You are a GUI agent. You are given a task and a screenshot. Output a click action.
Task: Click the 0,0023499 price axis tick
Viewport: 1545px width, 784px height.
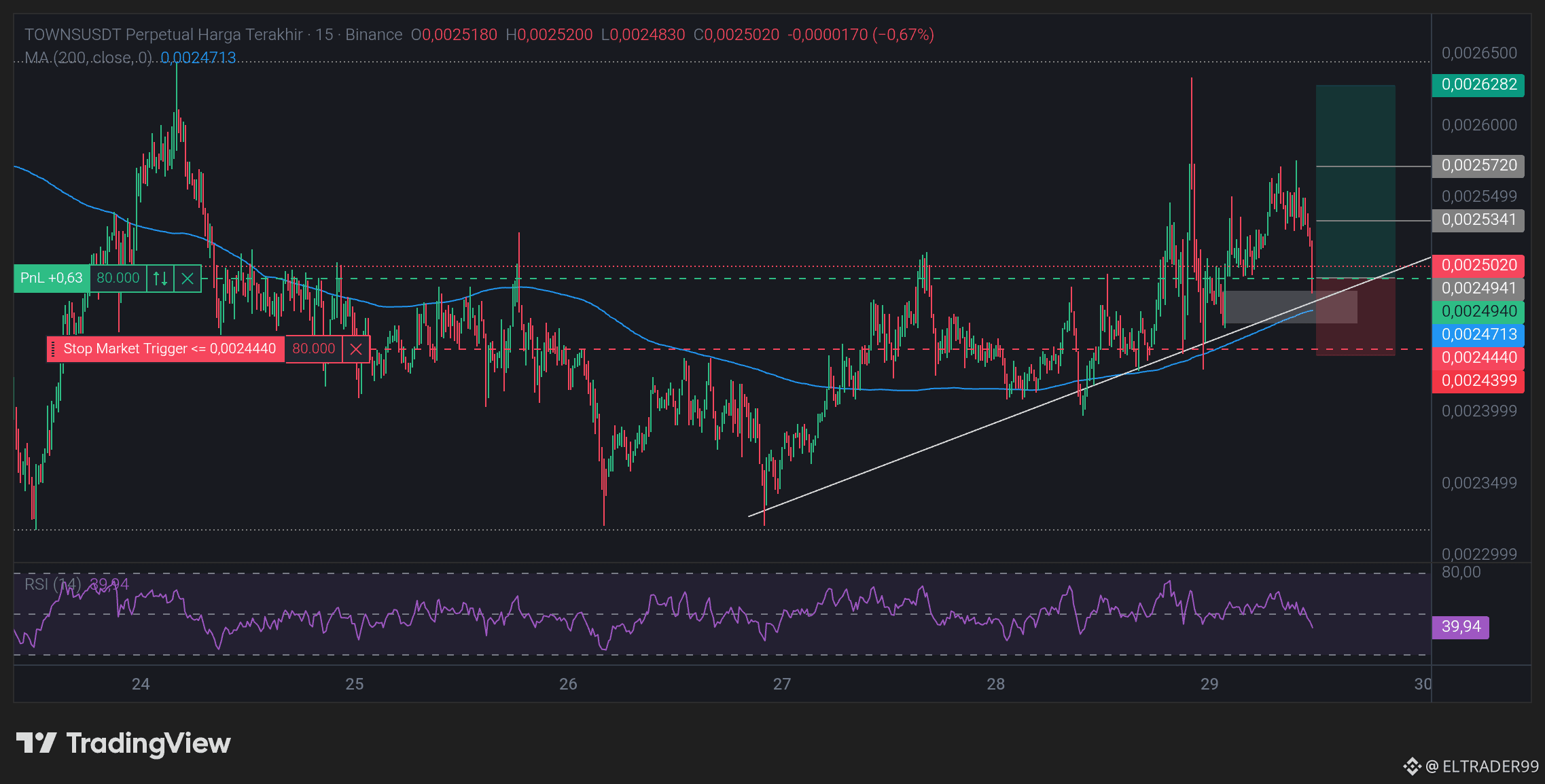1479,483
